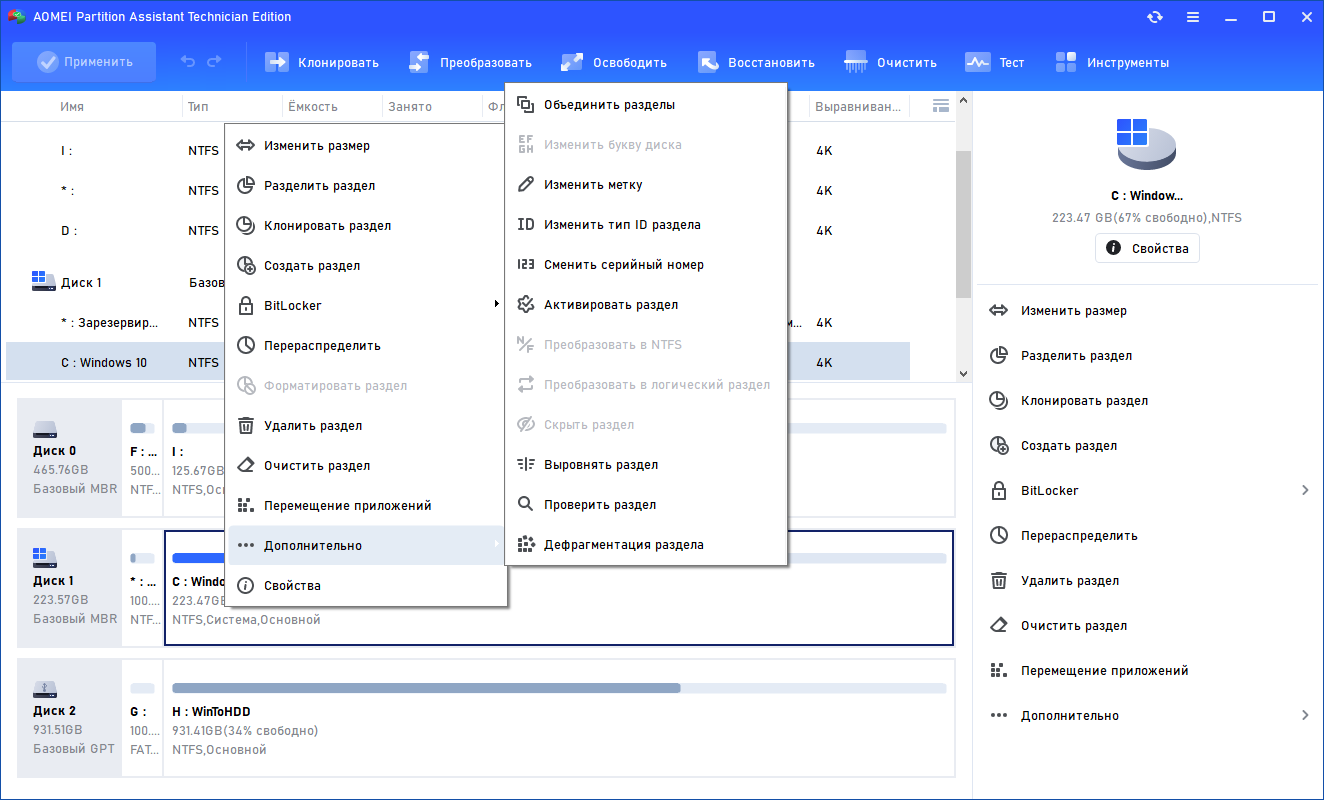1324x800 pixels.
Task: Expand the BitLocker submenu in context menu
Action: [366, 306]
